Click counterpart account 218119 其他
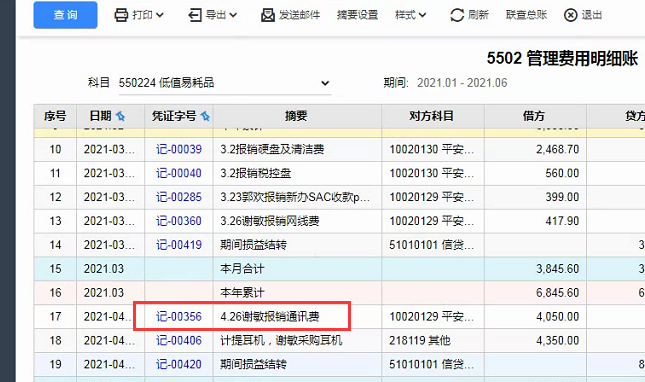 (x=420, y=340)
